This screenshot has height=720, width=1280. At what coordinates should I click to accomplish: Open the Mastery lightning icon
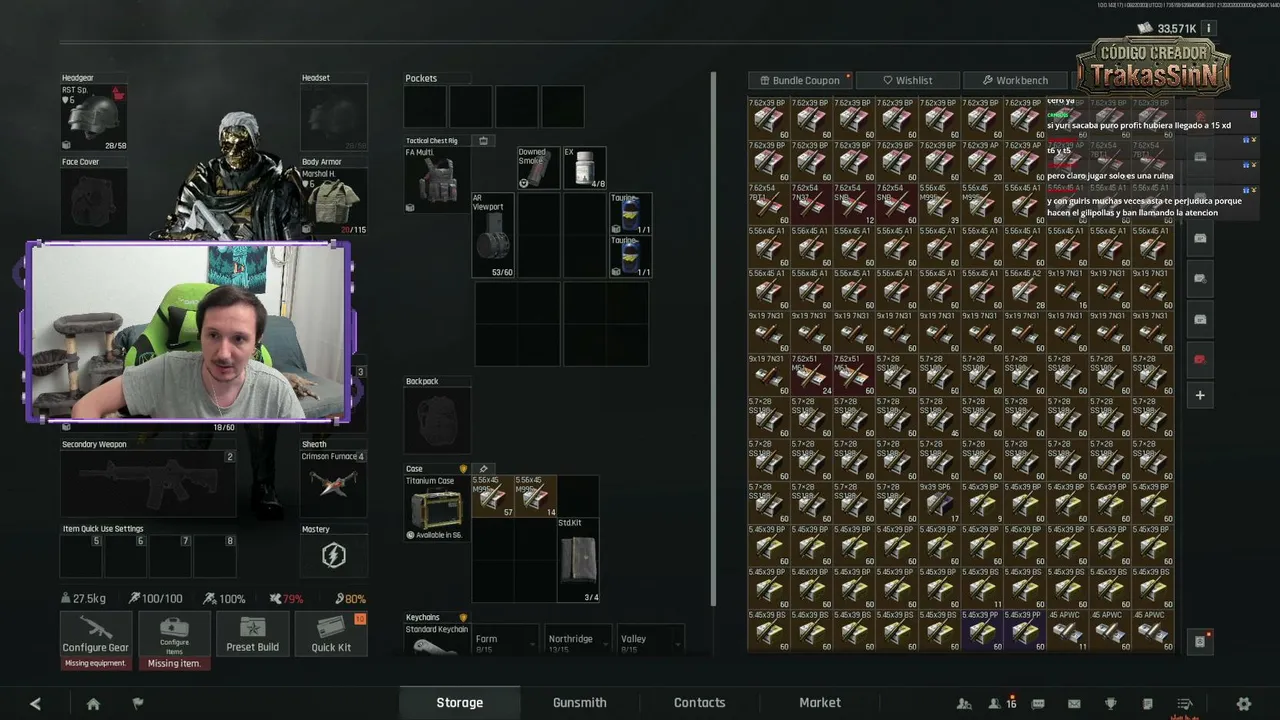[x=334, y=555]
